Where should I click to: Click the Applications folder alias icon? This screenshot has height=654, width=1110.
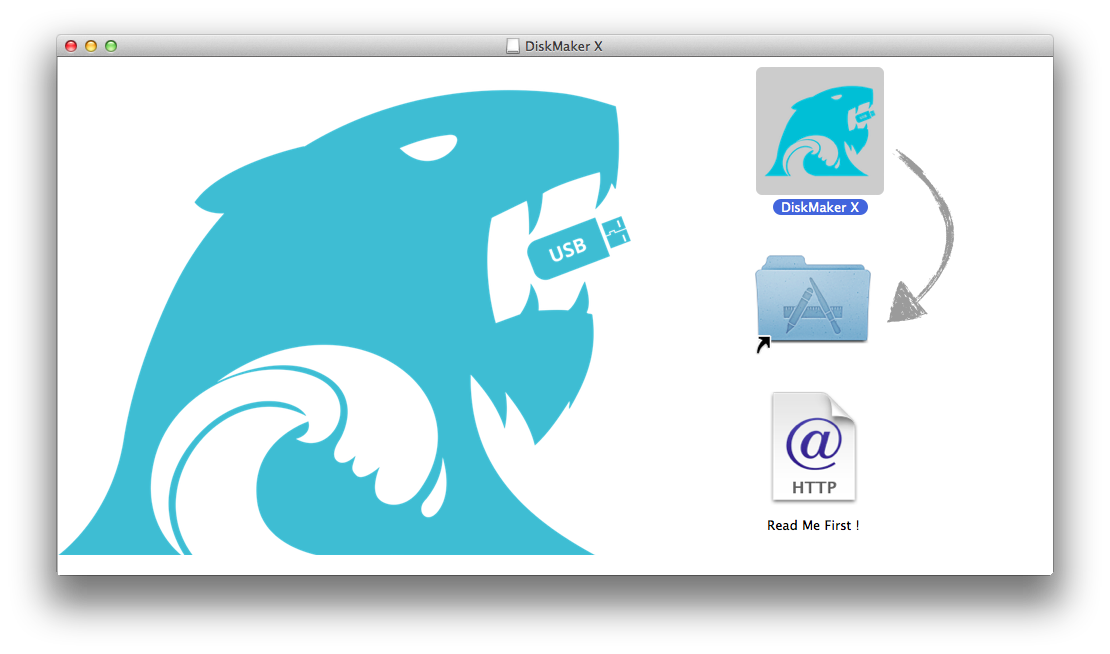click(x=813, y=302)
